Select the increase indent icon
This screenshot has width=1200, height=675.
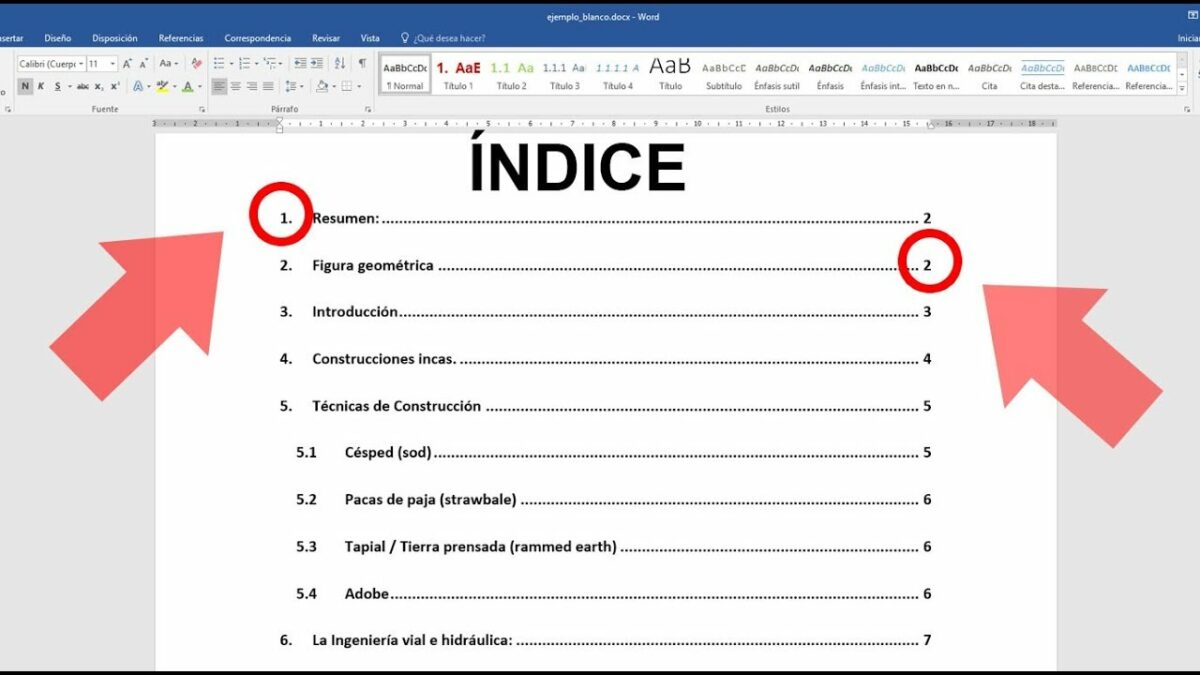click(316, 63)
